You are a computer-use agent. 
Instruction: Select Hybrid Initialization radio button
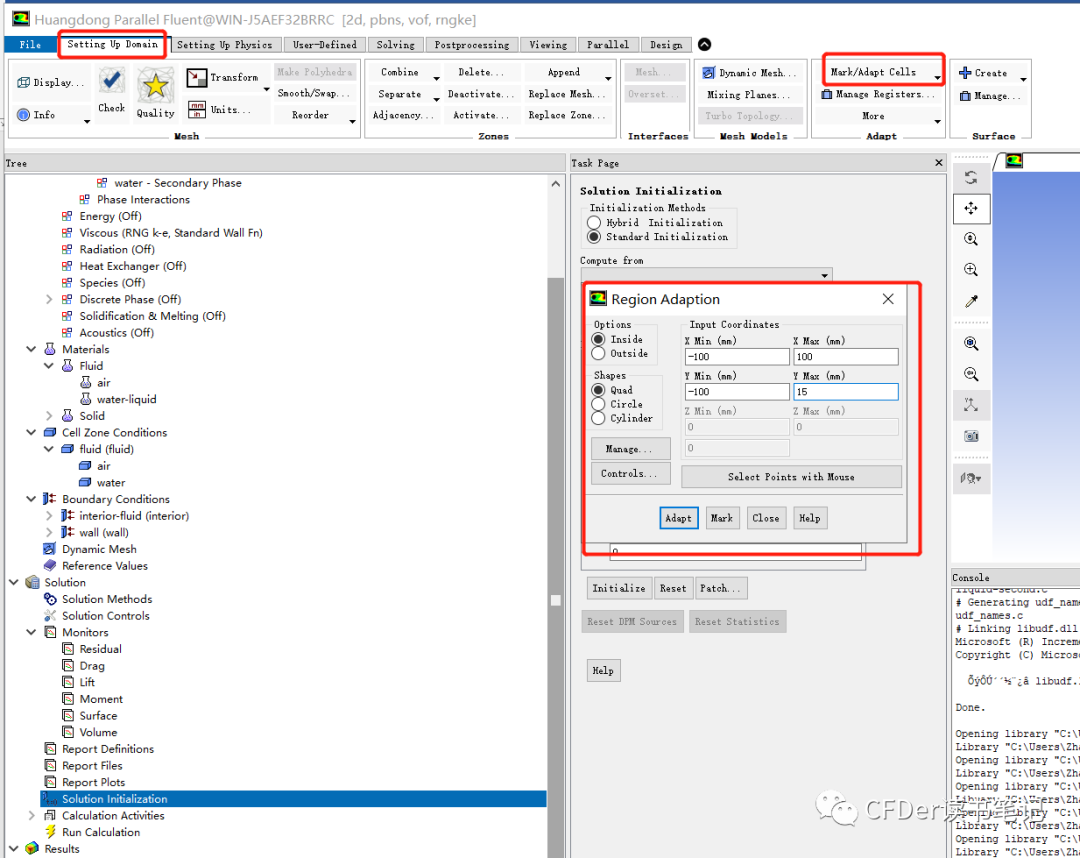(x=594, y=223)
